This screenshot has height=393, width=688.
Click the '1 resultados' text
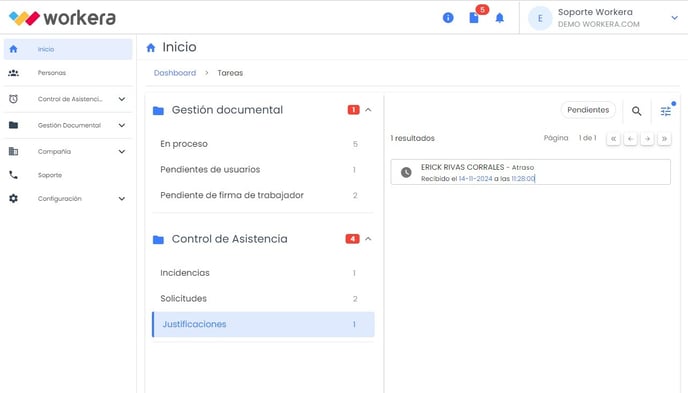pos(412,138)
